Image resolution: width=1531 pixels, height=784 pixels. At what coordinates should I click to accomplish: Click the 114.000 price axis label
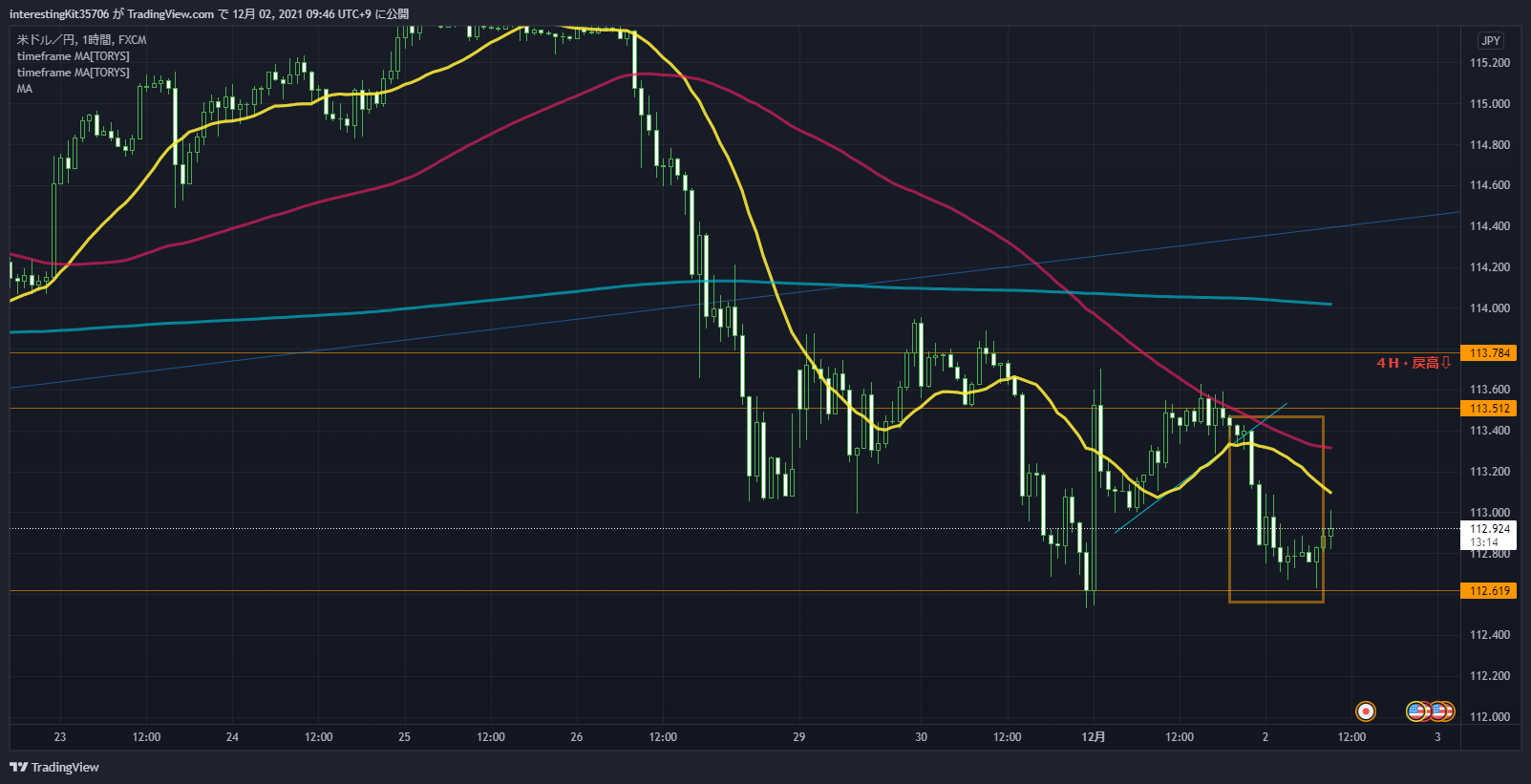1489,308
